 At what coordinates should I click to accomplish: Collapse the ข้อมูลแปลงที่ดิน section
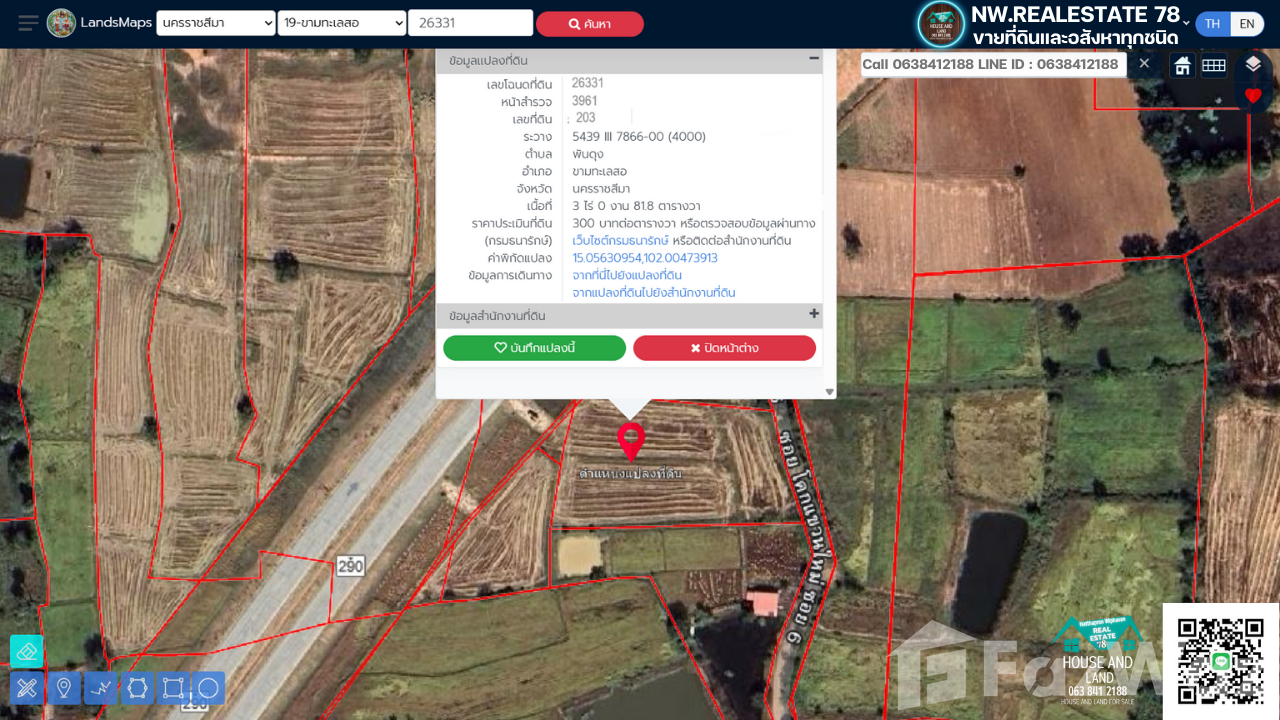(814, 60)
